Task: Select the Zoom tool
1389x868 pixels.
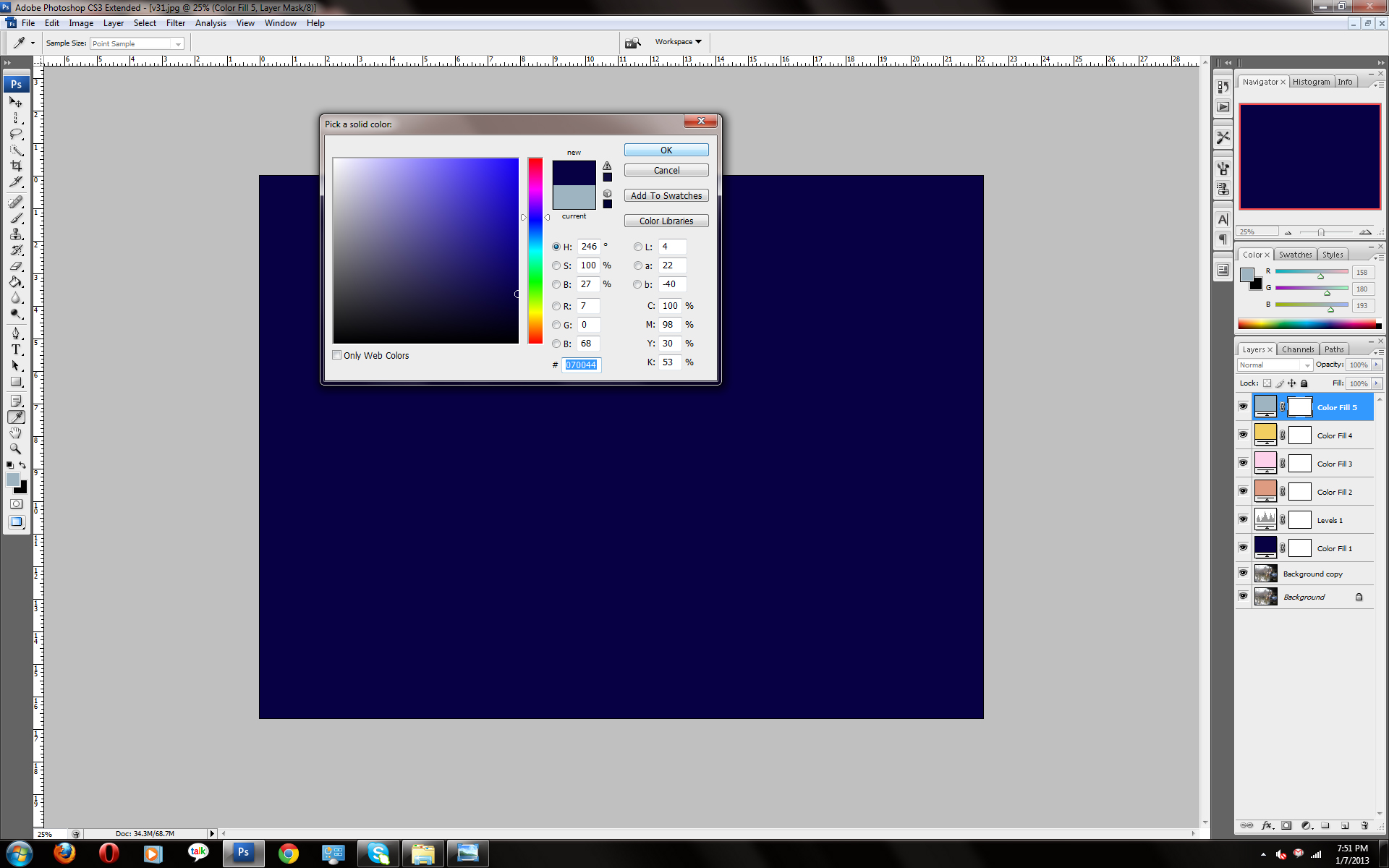Action: [x=16, y=448]
